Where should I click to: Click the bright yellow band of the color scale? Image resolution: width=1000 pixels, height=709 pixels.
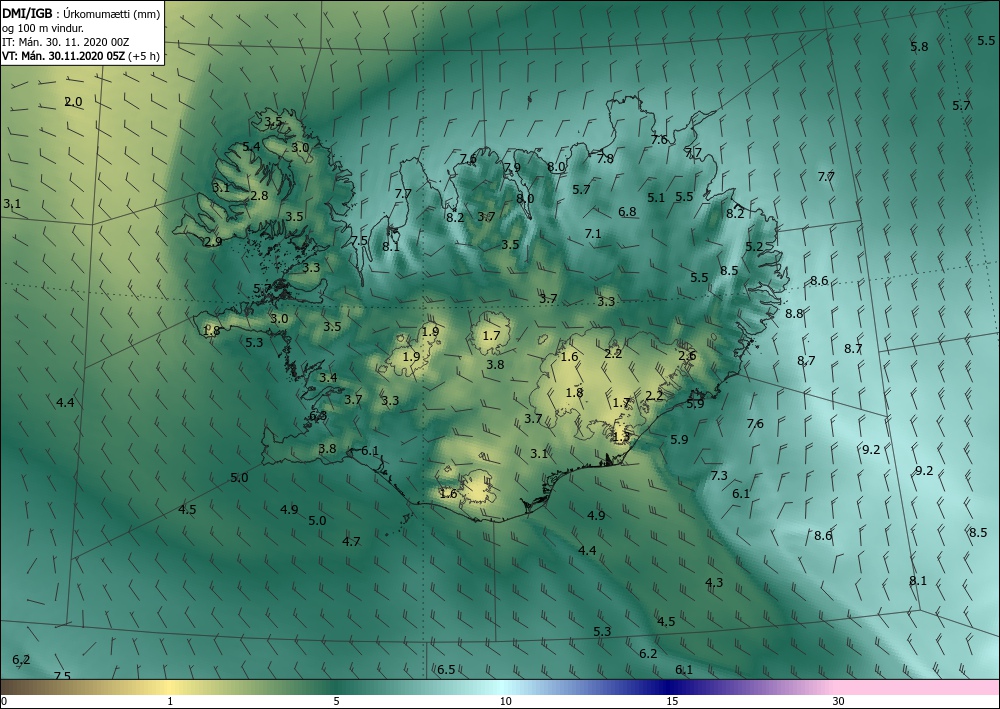(170, 687)
